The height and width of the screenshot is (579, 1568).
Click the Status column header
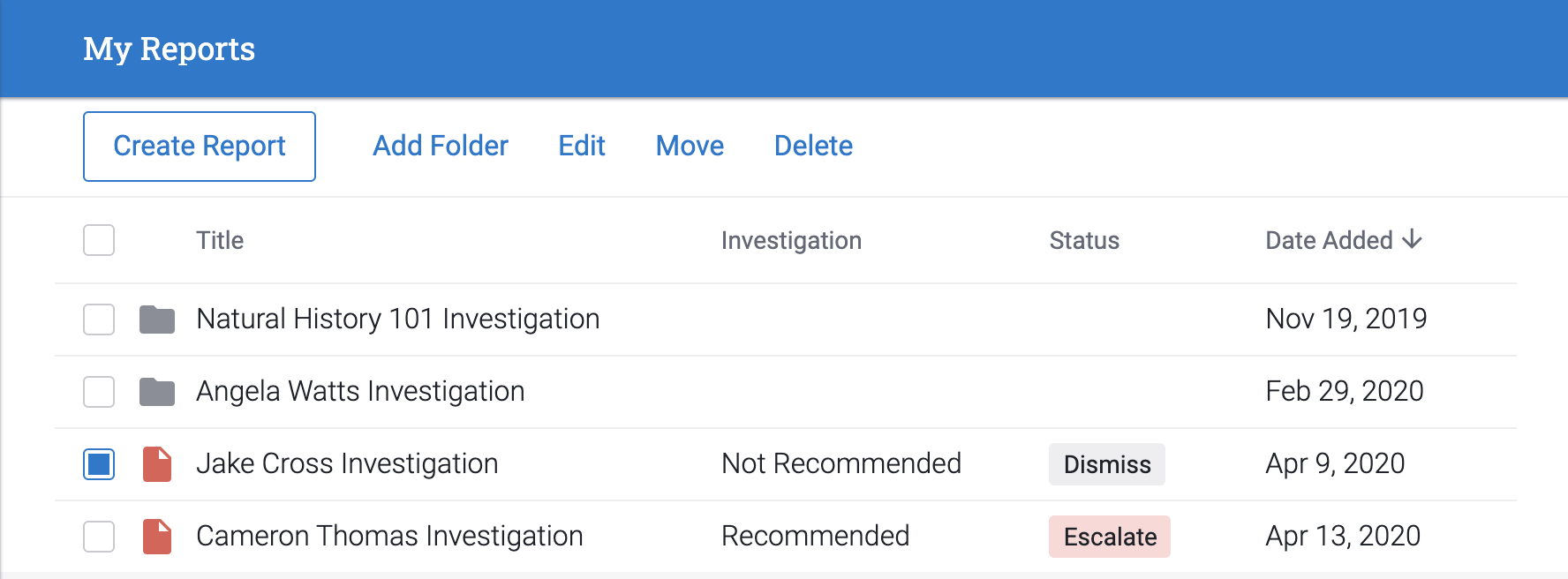1084,240
